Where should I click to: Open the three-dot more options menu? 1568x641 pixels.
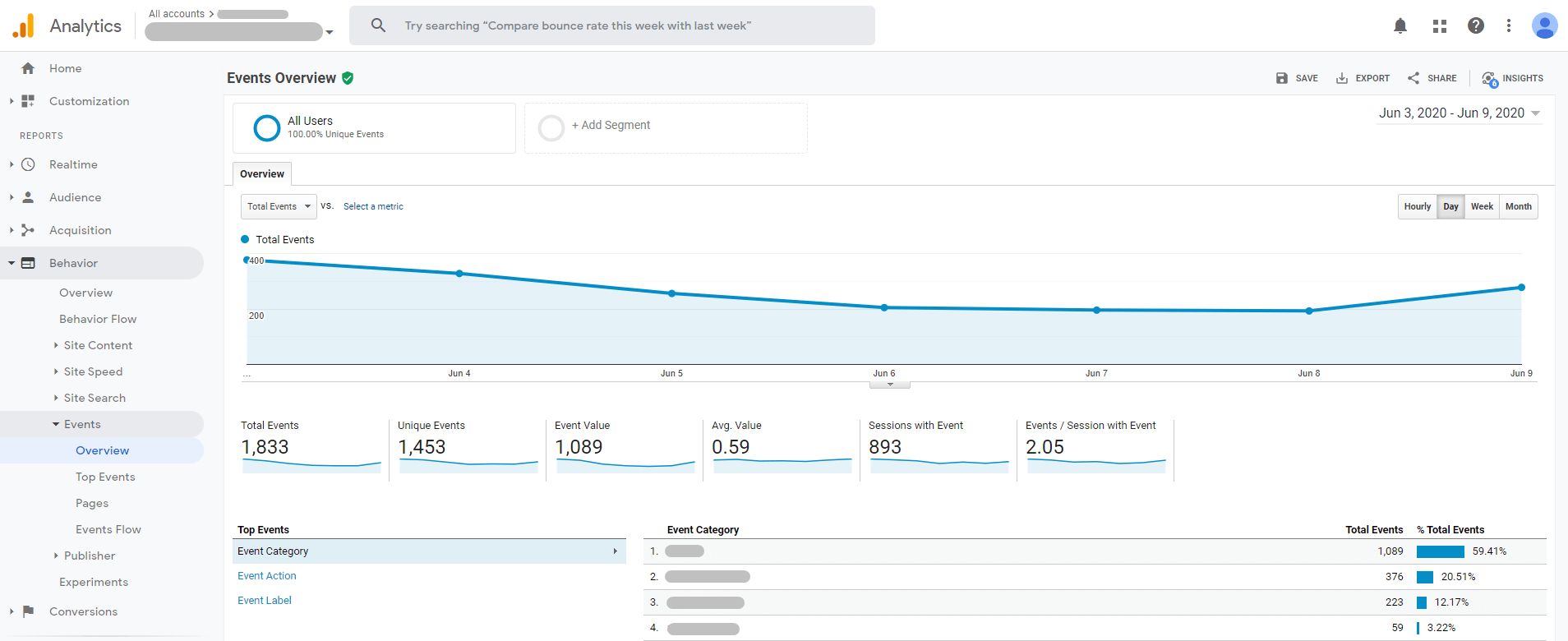(x=1509, y=25)
